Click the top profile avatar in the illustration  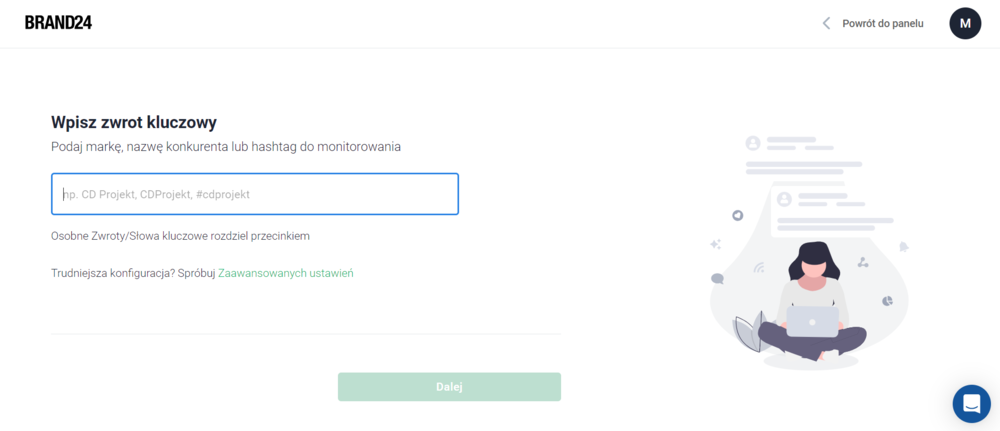pos(753,143)
